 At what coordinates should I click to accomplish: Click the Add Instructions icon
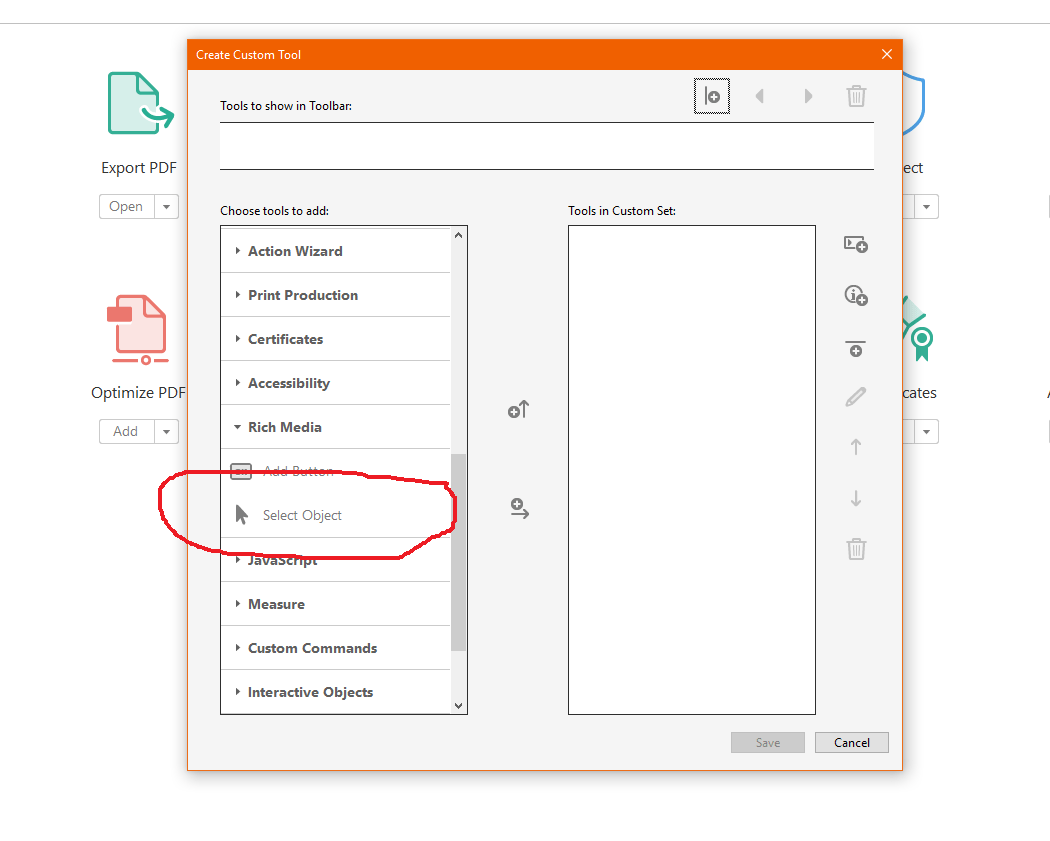(x=856, y=295)
